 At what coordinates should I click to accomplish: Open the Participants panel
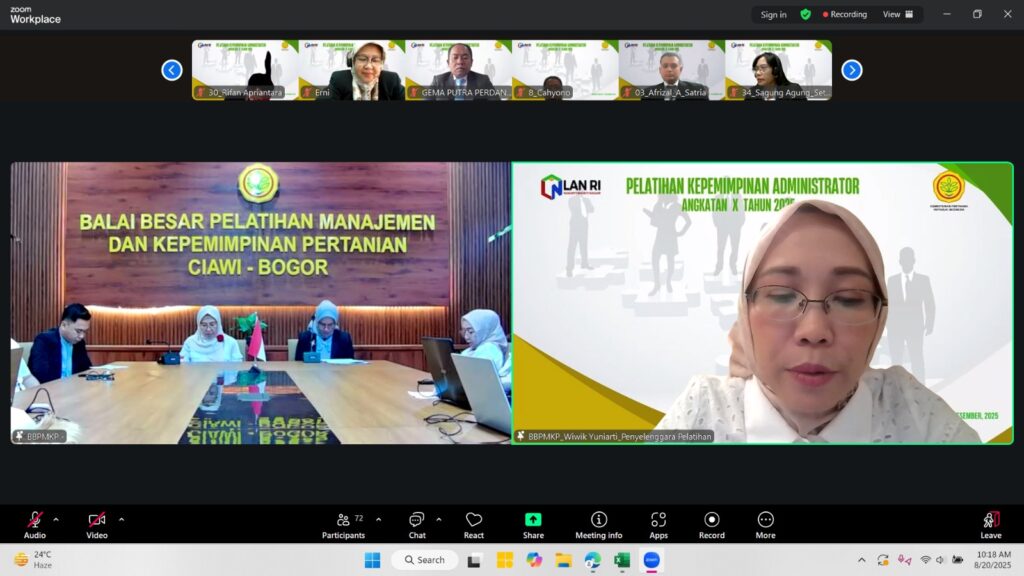tap(344, 525)
